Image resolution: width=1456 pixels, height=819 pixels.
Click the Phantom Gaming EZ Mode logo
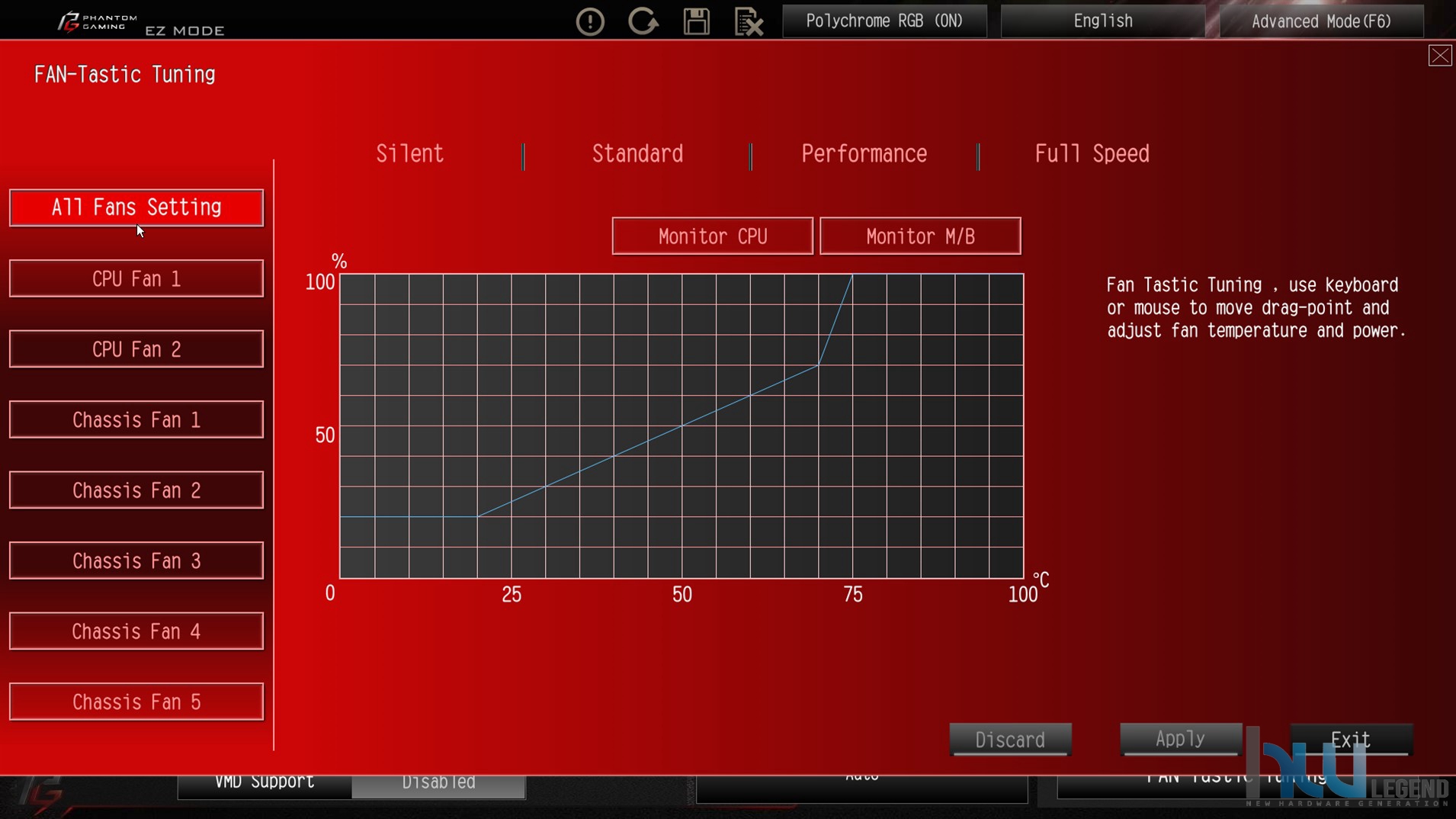pyautogui.click(x=141, y=24)
